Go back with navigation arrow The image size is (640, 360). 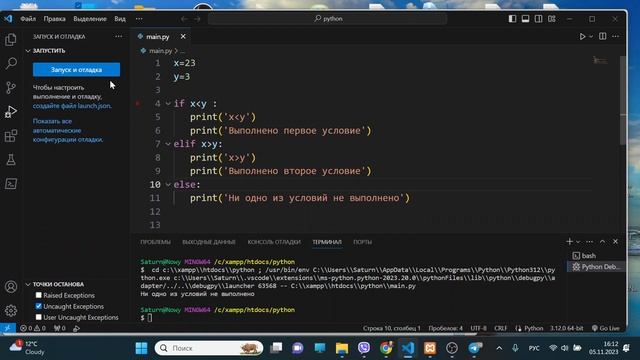[184, 19]
